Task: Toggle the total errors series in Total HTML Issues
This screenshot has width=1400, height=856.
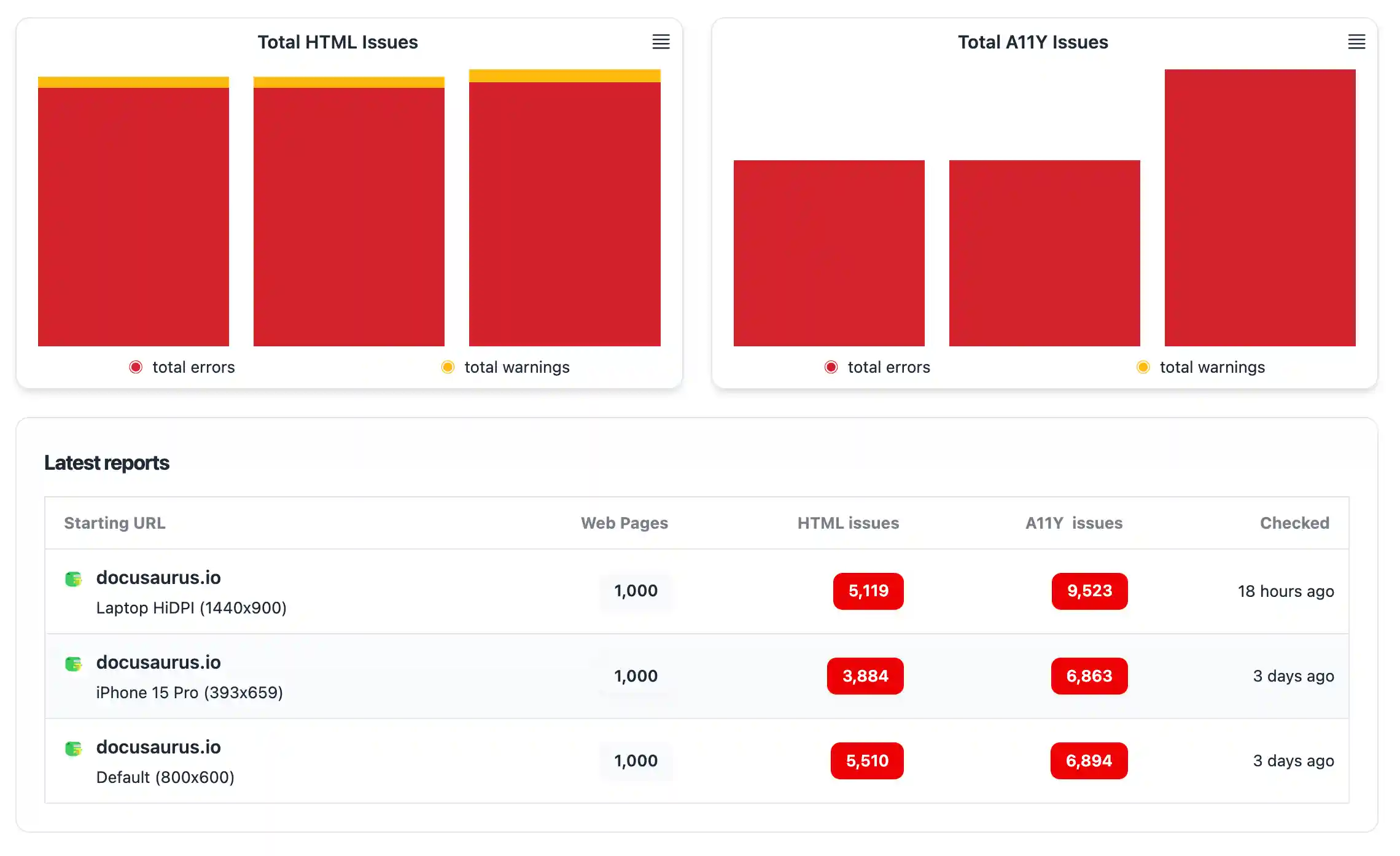Action: [181, 367]
